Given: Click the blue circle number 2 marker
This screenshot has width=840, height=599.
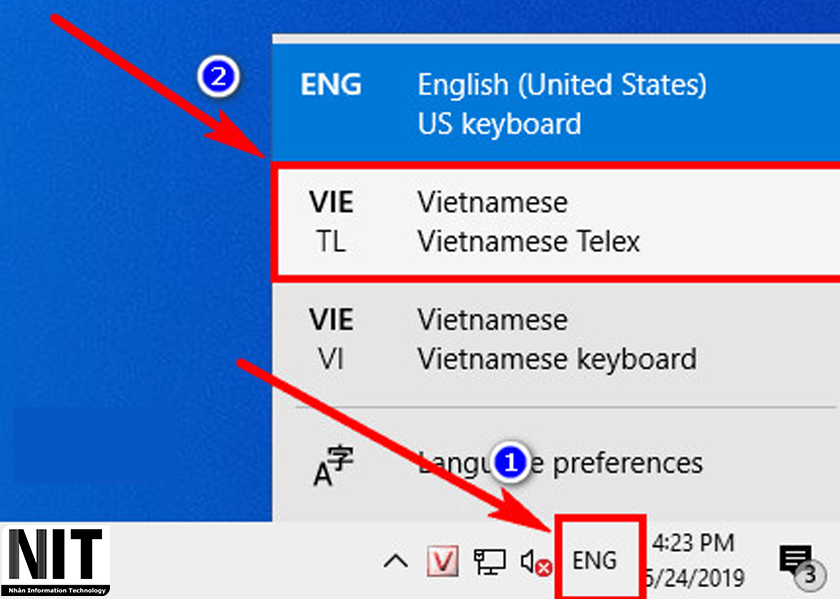Looking at the screenshot, I should click(x=217, y=77).
